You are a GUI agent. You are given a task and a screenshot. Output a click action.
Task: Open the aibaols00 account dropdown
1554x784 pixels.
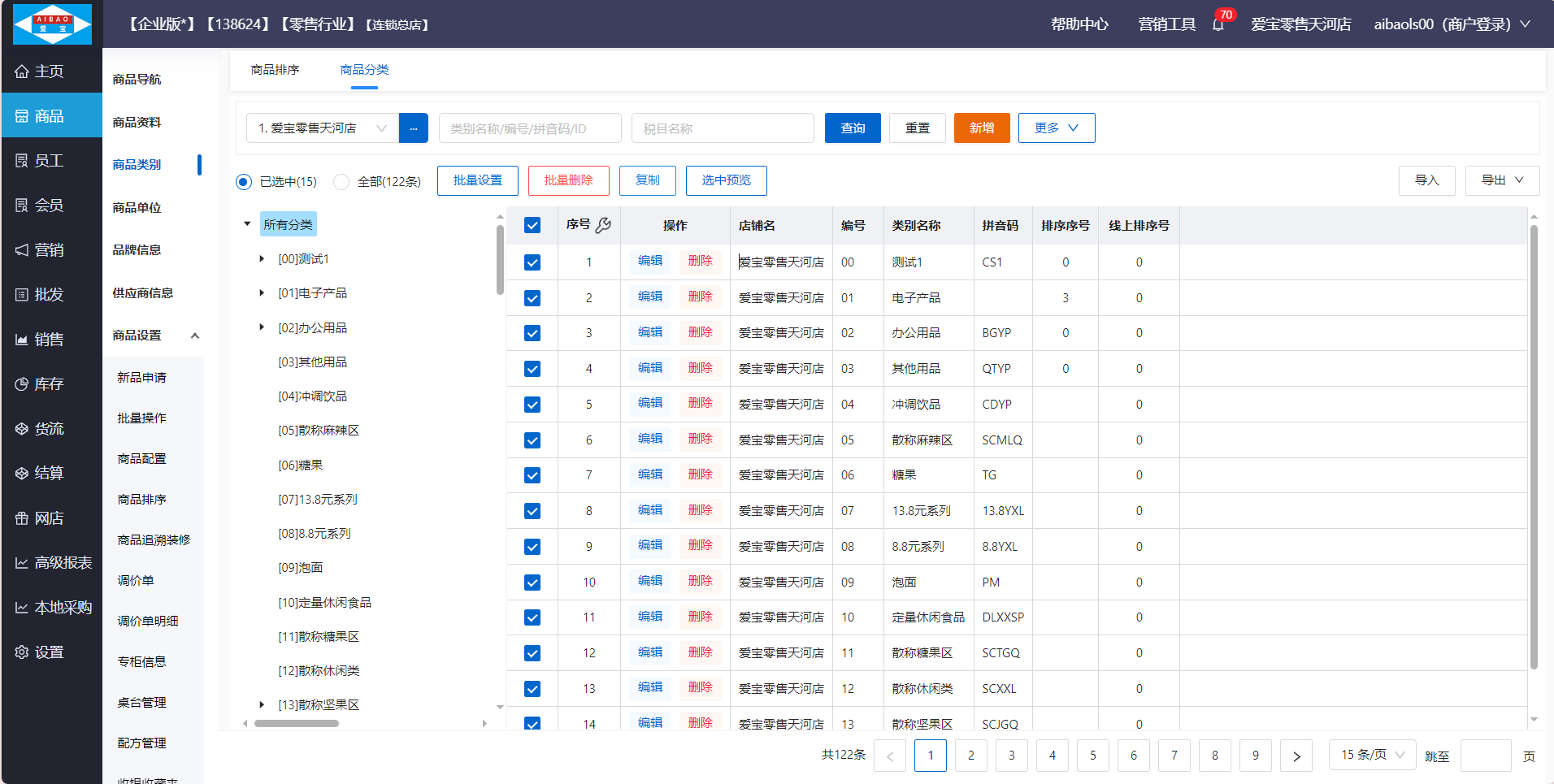pos(1452,24)
